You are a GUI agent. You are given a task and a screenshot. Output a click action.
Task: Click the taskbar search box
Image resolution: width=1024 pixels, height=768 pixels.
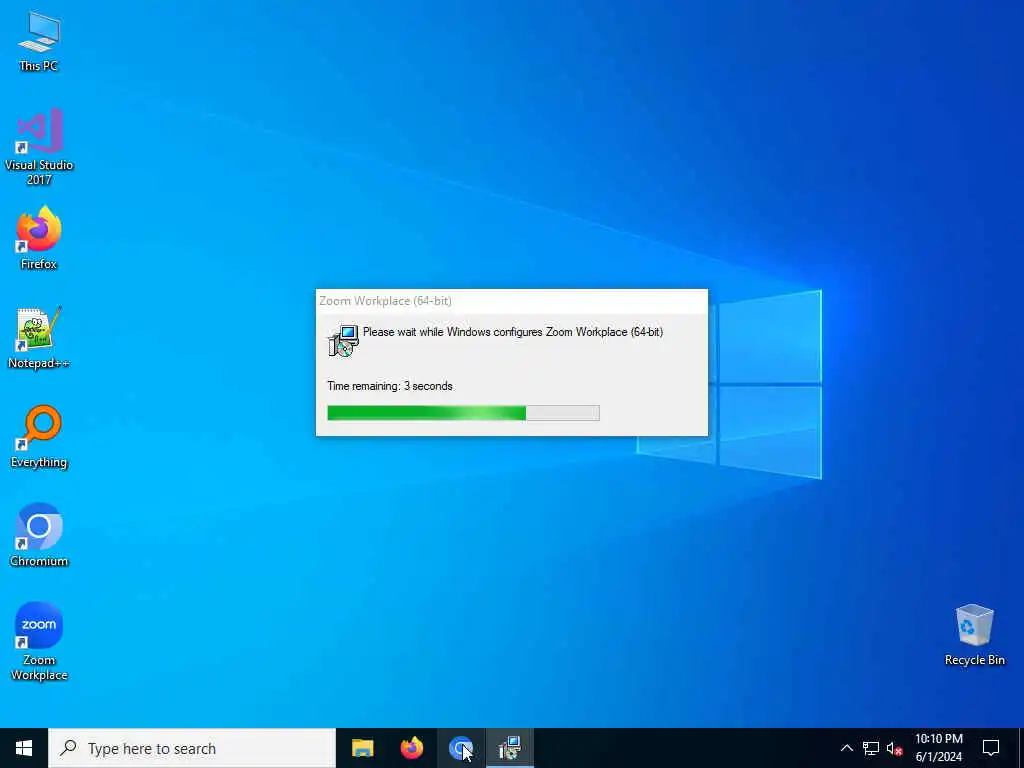tap(192, 748)
